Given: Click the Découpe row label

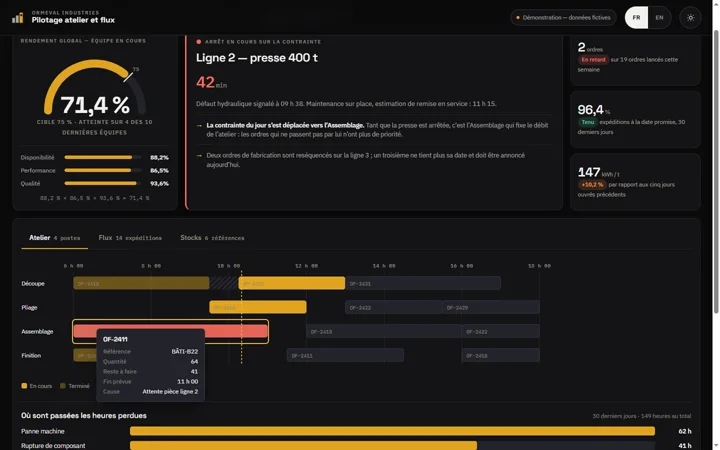Looking at the screenshot, I should (33, 283).
